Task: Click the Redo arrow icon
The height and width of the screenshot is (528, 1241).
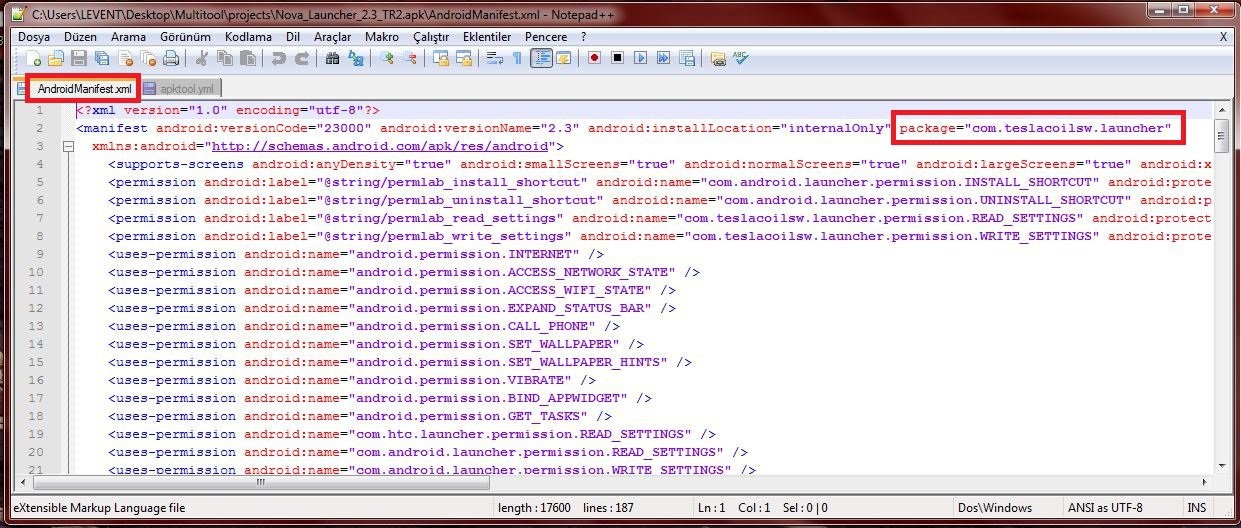Action: coord(302,59)
